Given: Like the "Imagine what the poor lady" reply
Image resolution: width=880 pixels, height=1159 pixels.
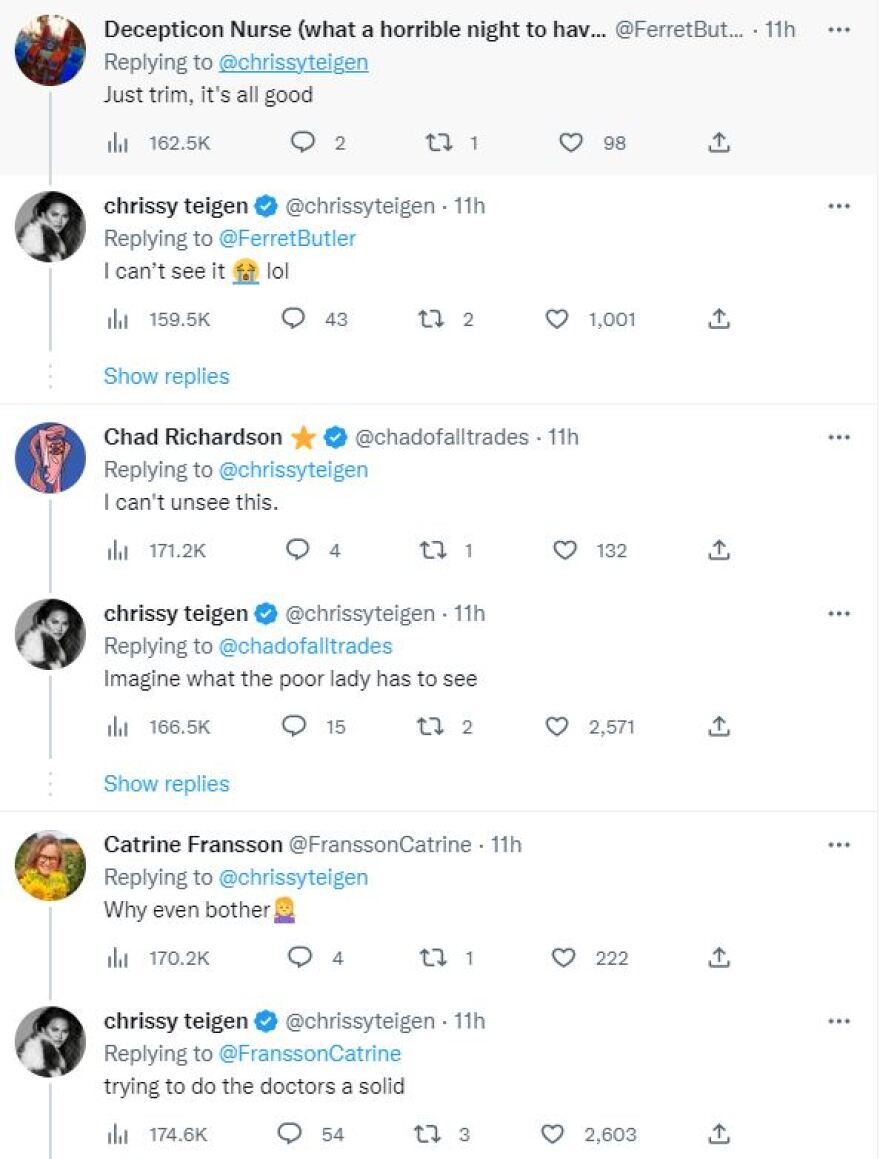Looking at the screenshot, I should (556, 727).
